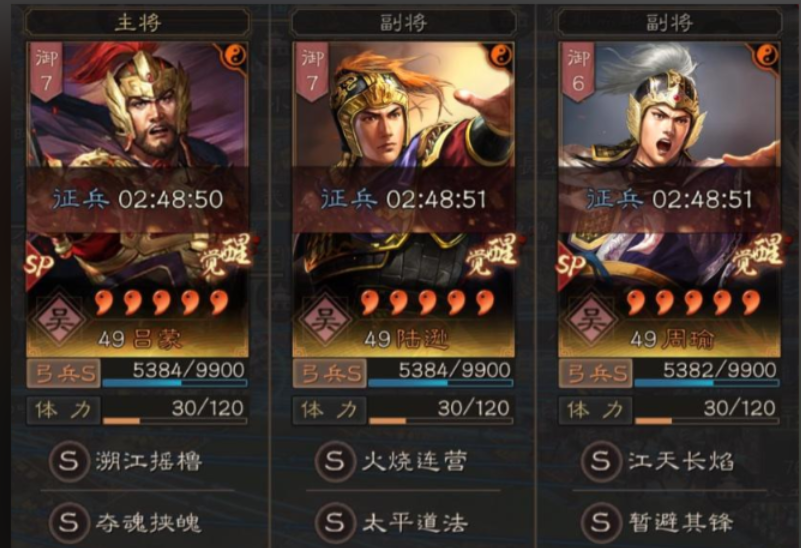Tap 陆逊's 弓兵S troop type label
Viewport: 801px width, 548px height.
click(329, 374)
